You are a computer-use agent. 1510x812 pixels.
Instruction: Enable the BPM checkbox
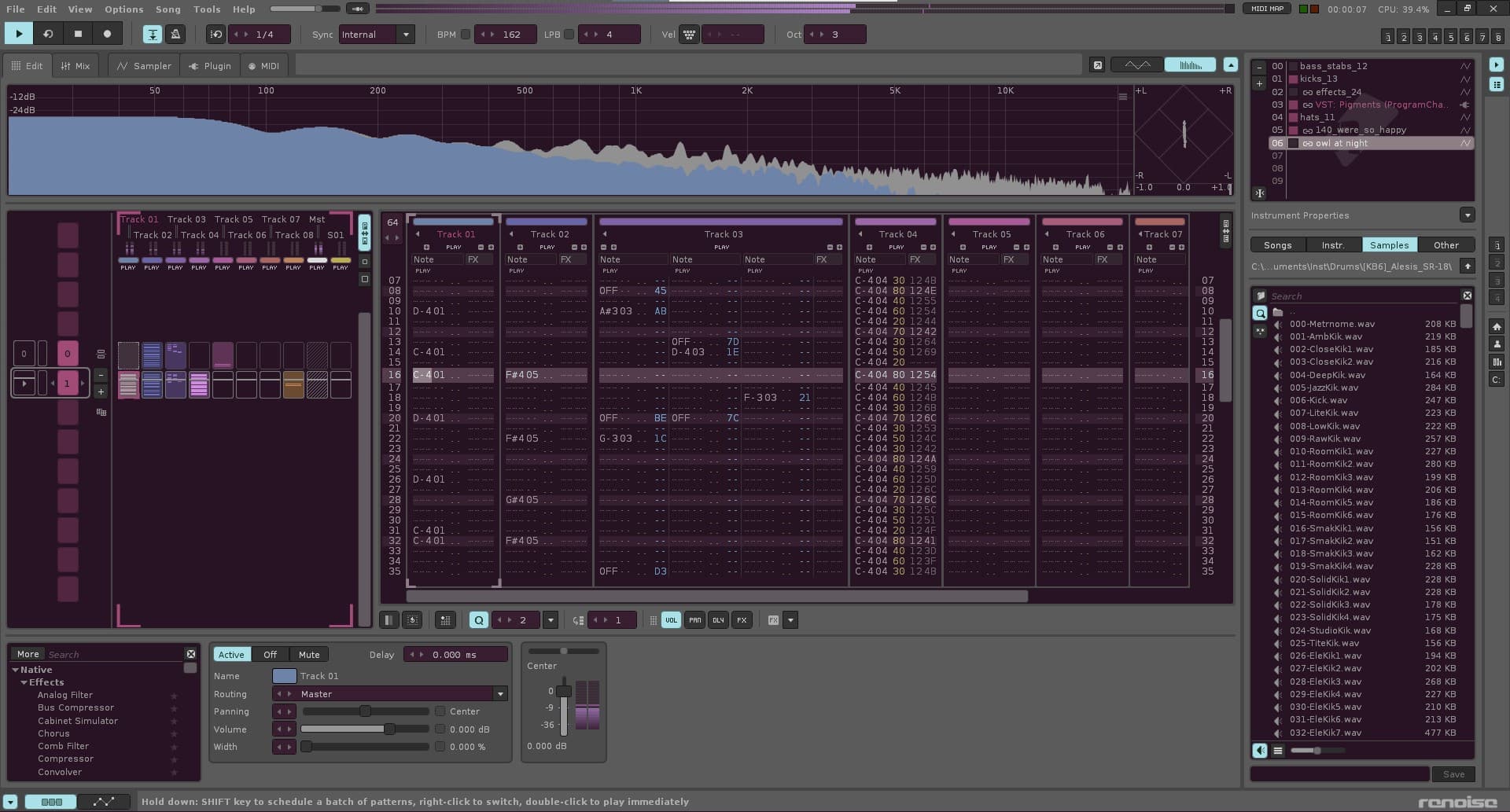click(466, 35)
